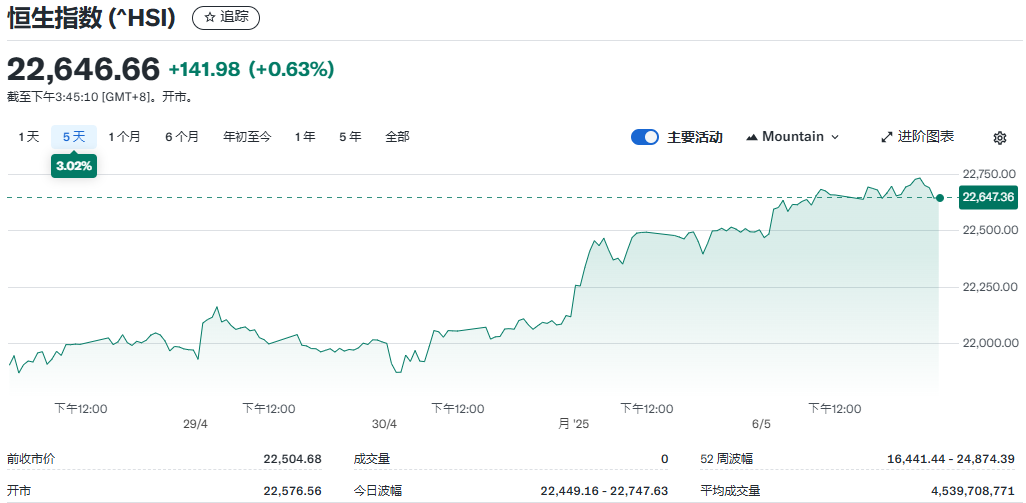
Task: Click the 22,750.00 y-axis label
Action: [x=989, y=174]
